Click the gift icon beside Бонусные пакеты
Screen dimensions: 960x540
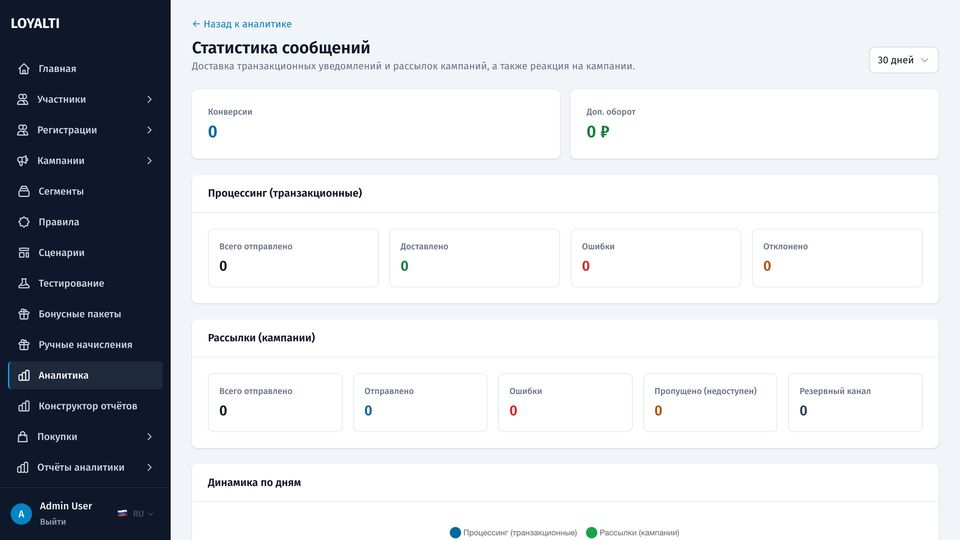click(24, 313)
